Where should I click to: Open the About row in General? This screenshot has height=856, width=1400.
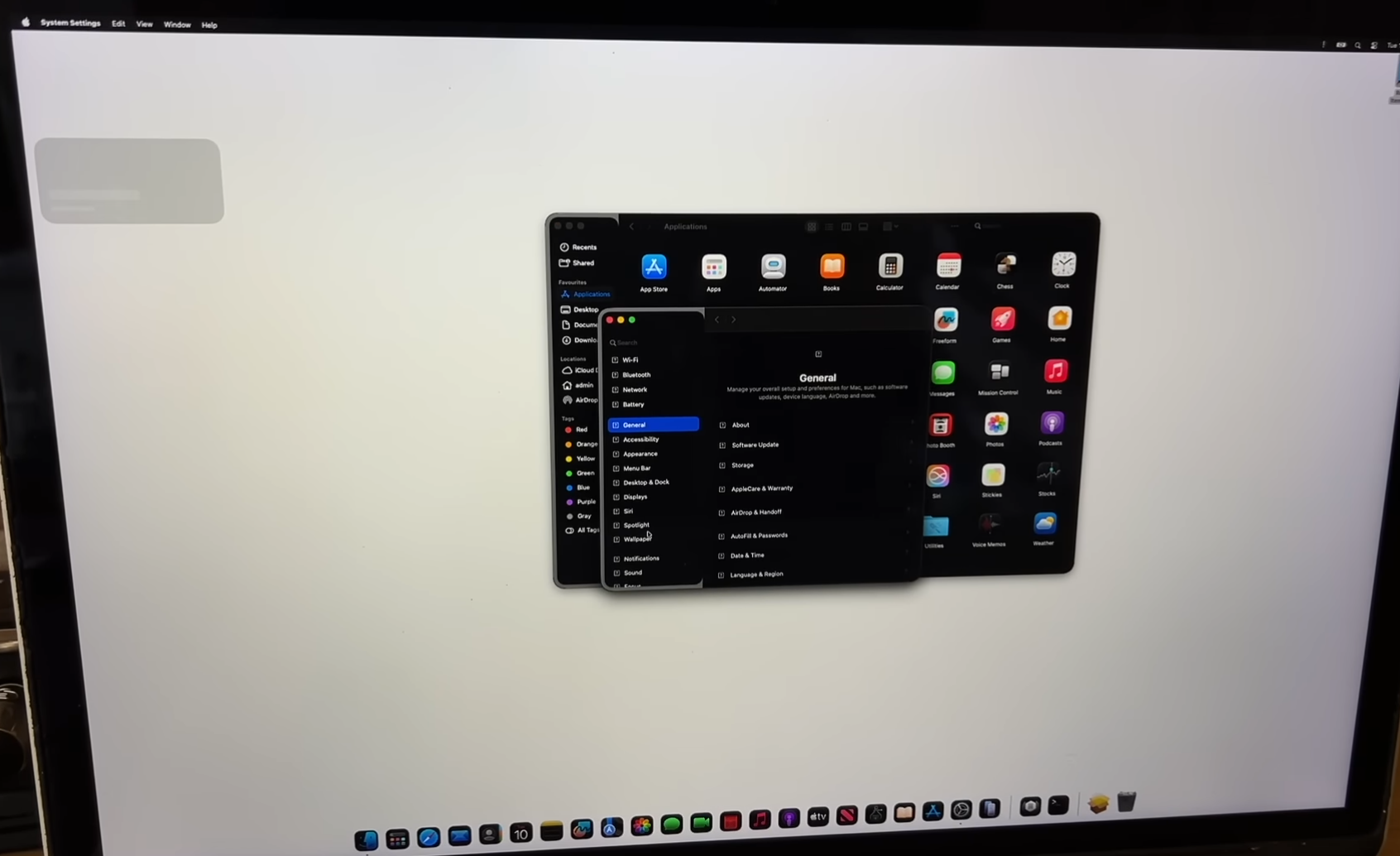tap(817, 425)
